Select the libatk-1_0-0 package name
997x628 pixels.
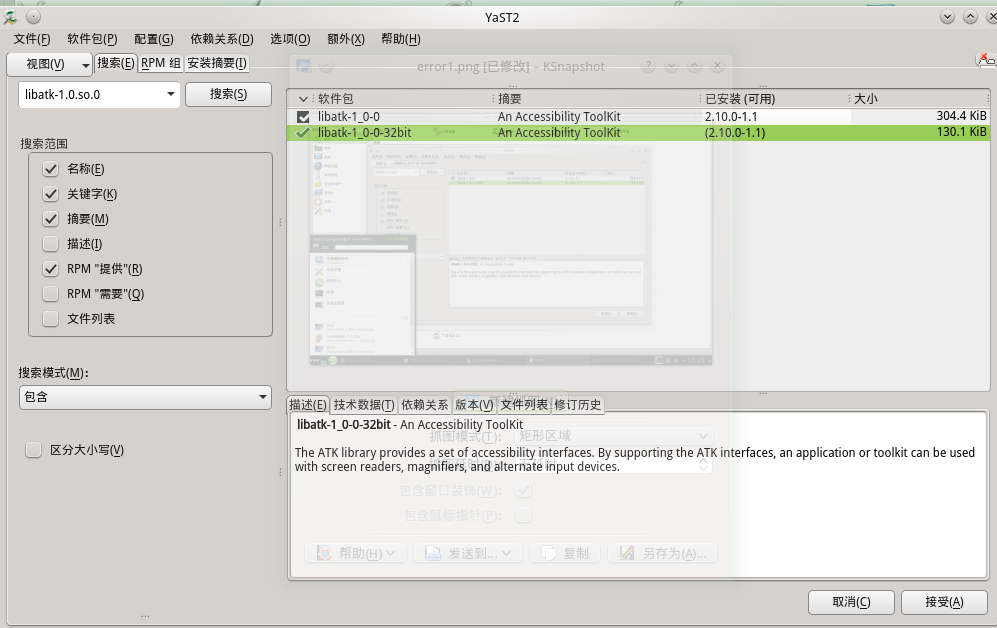(348, 117)
